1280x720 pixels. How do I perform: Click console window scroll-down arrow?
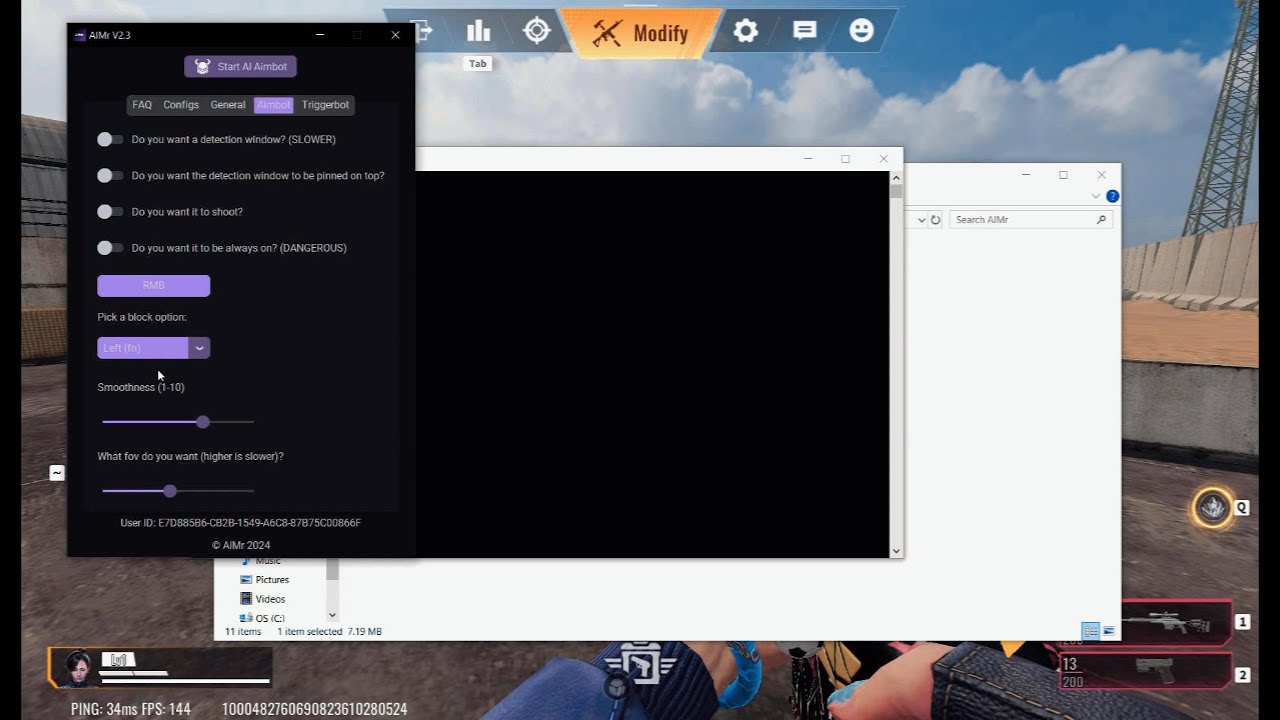896,550
